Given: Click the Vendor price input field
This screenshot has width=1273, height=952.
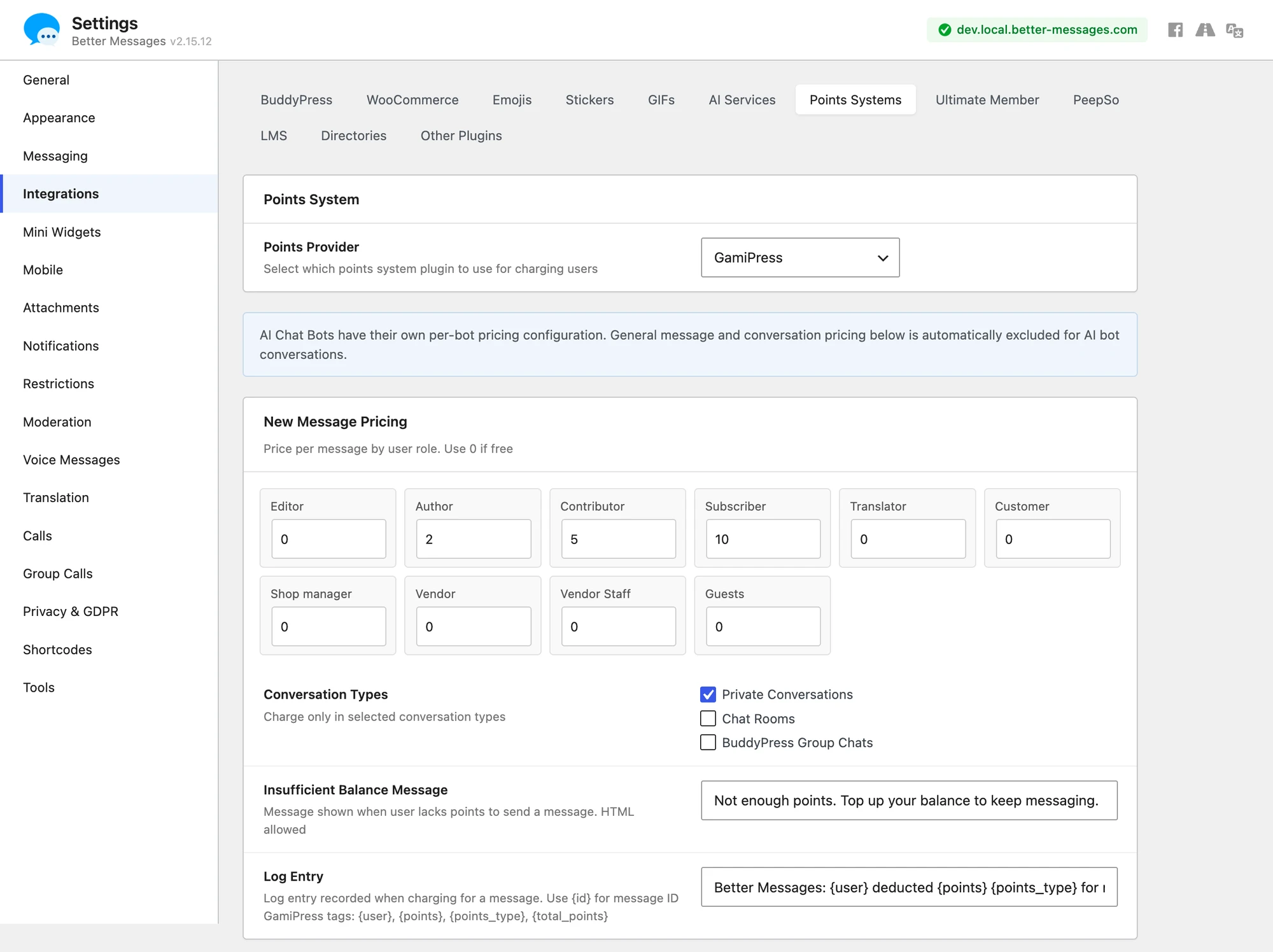Looking at the screenshot, I should click(x=474, y=626).
